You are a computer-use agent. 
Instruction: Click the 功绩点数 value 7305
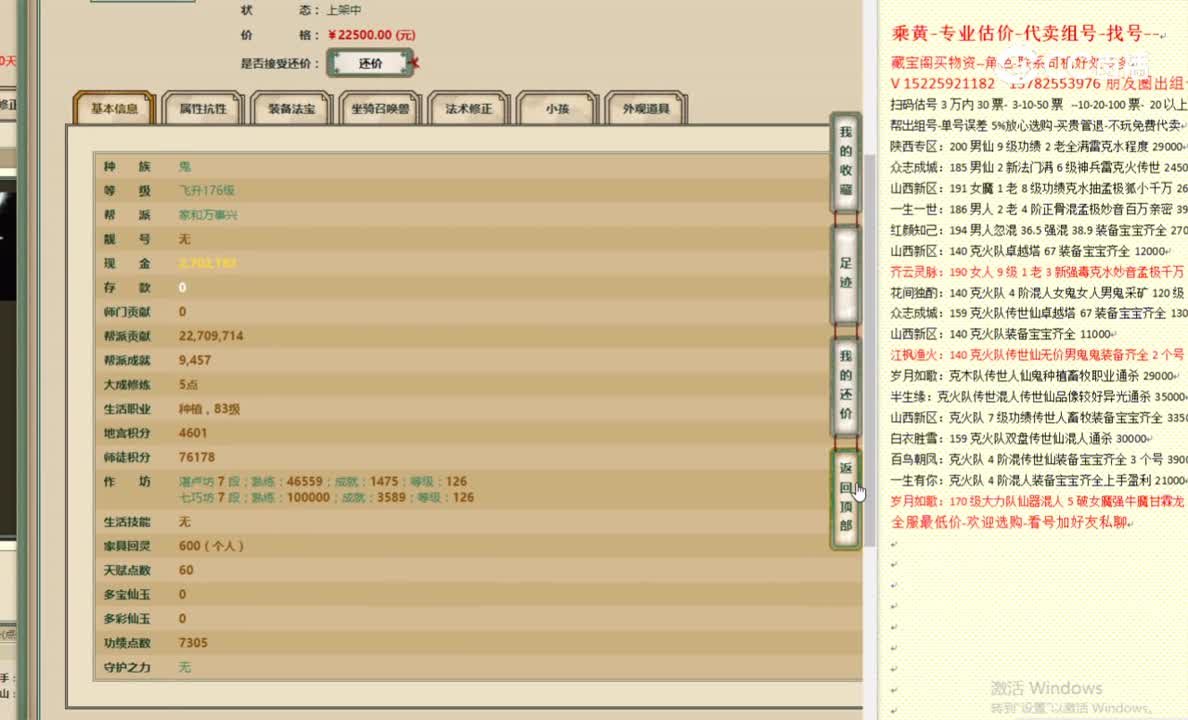(x=193, y=643)
